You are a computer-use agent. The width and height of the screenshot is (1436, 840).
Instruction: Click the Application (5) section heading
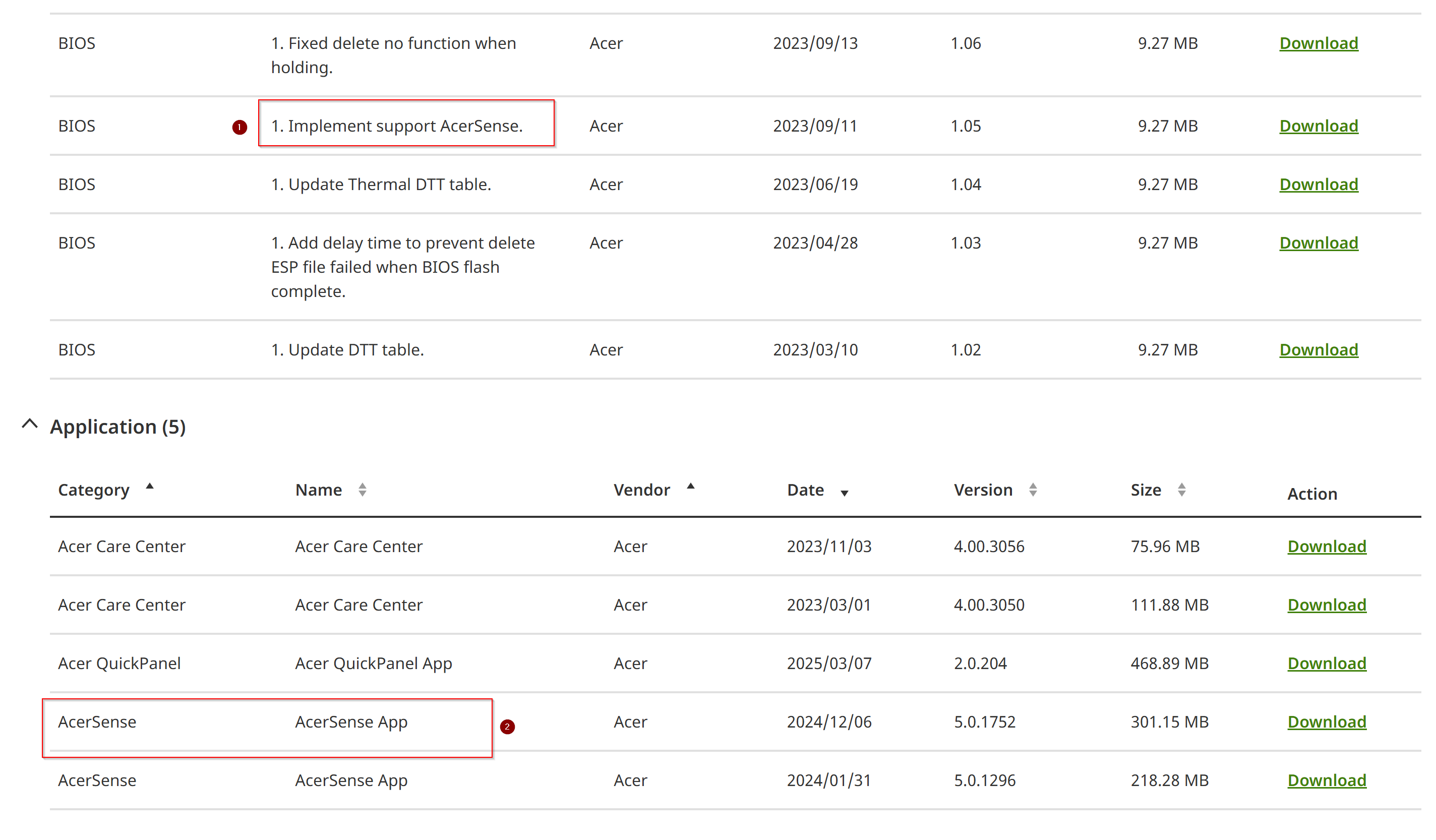click(118, 427)
